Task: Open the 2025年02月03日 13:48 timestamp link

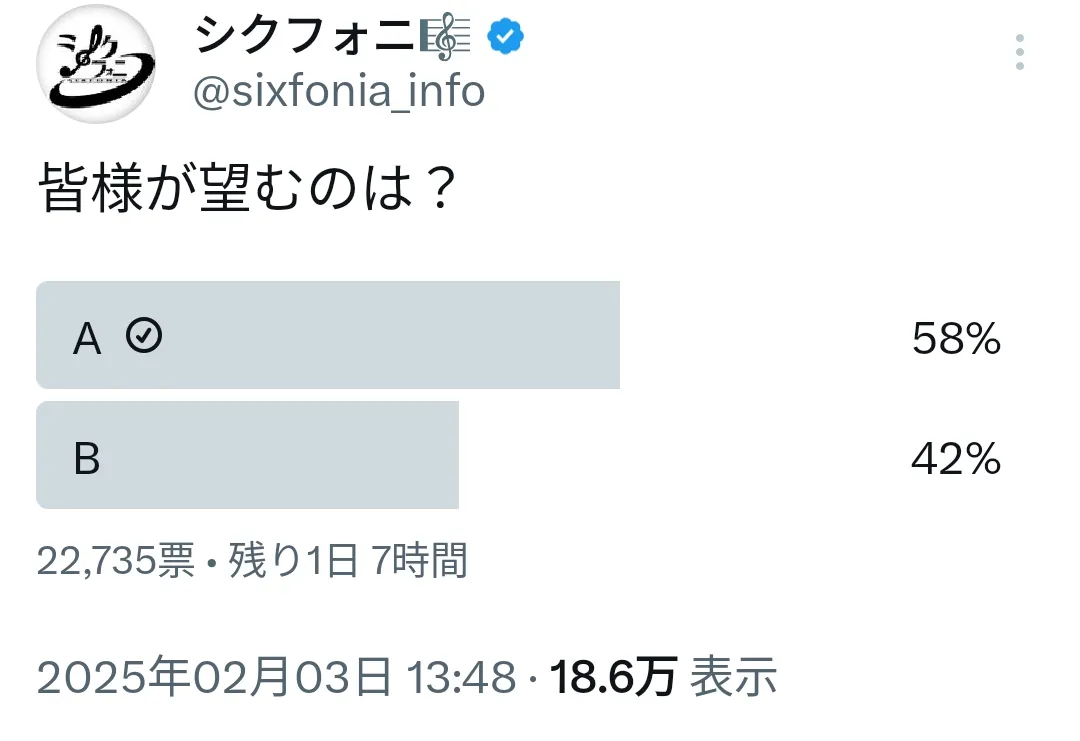Action: [277, 678]
